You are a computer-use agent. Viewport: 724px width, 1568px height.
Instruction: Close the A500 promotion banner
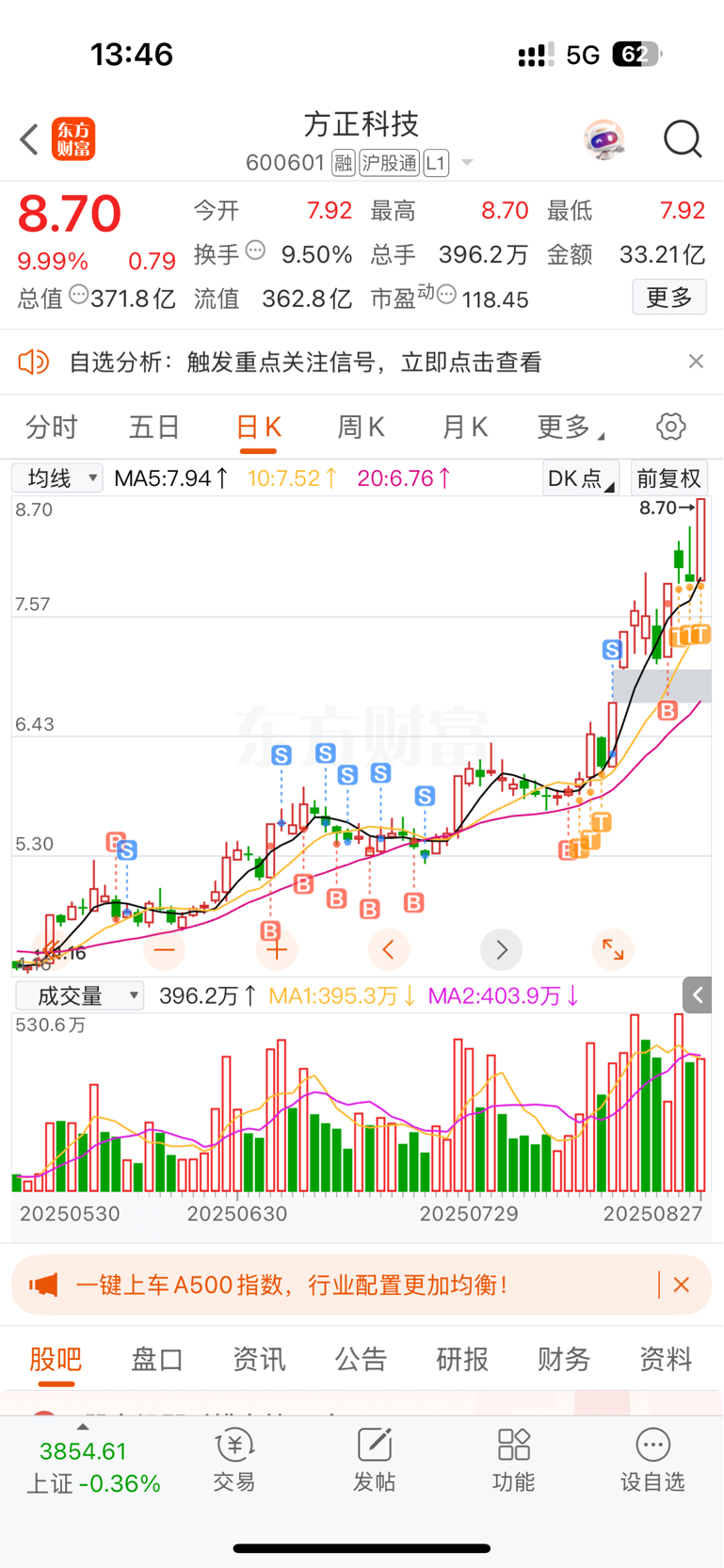682,1285
